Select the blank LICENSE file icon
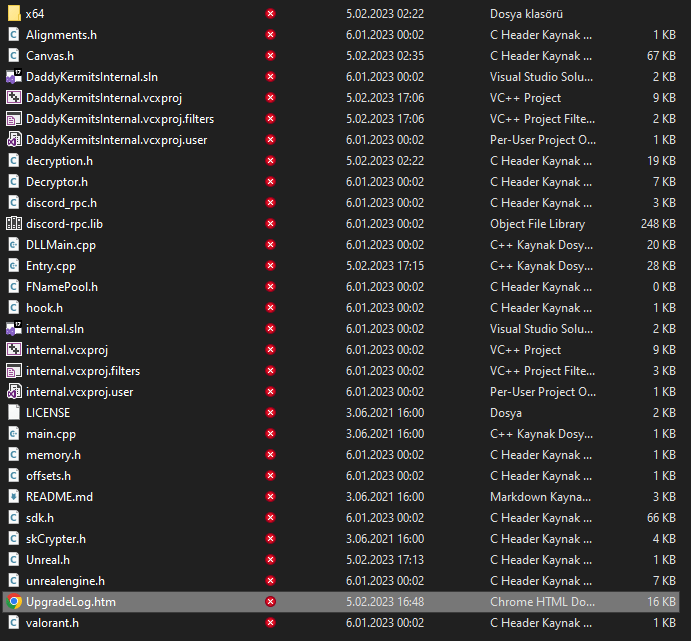The height and width of the screenshot is (641, 691). coord(14,413)
